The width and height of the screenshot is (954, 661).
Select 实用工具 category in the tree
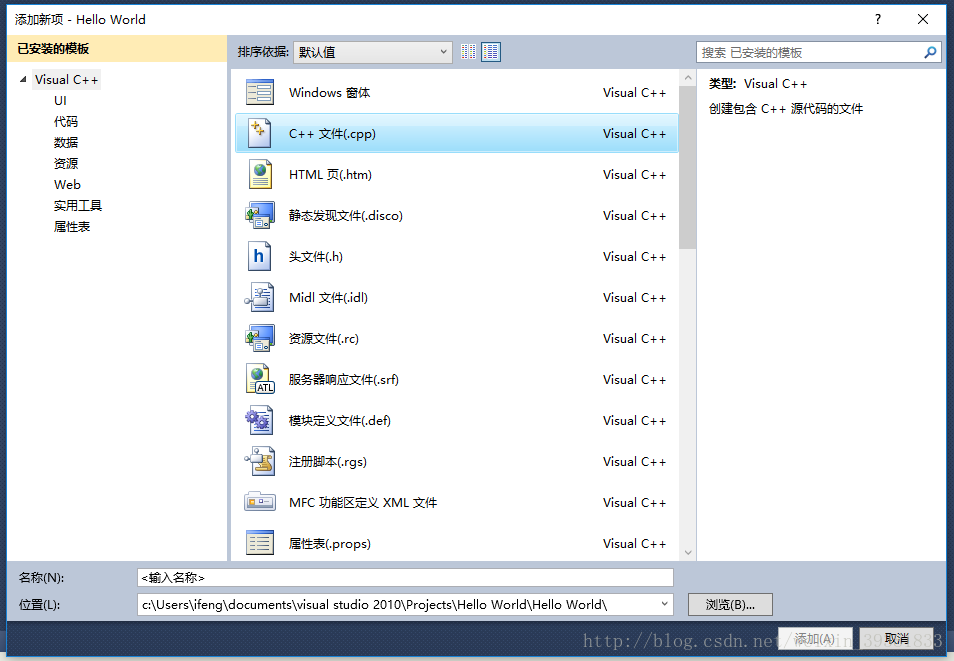tap(78, 206)
